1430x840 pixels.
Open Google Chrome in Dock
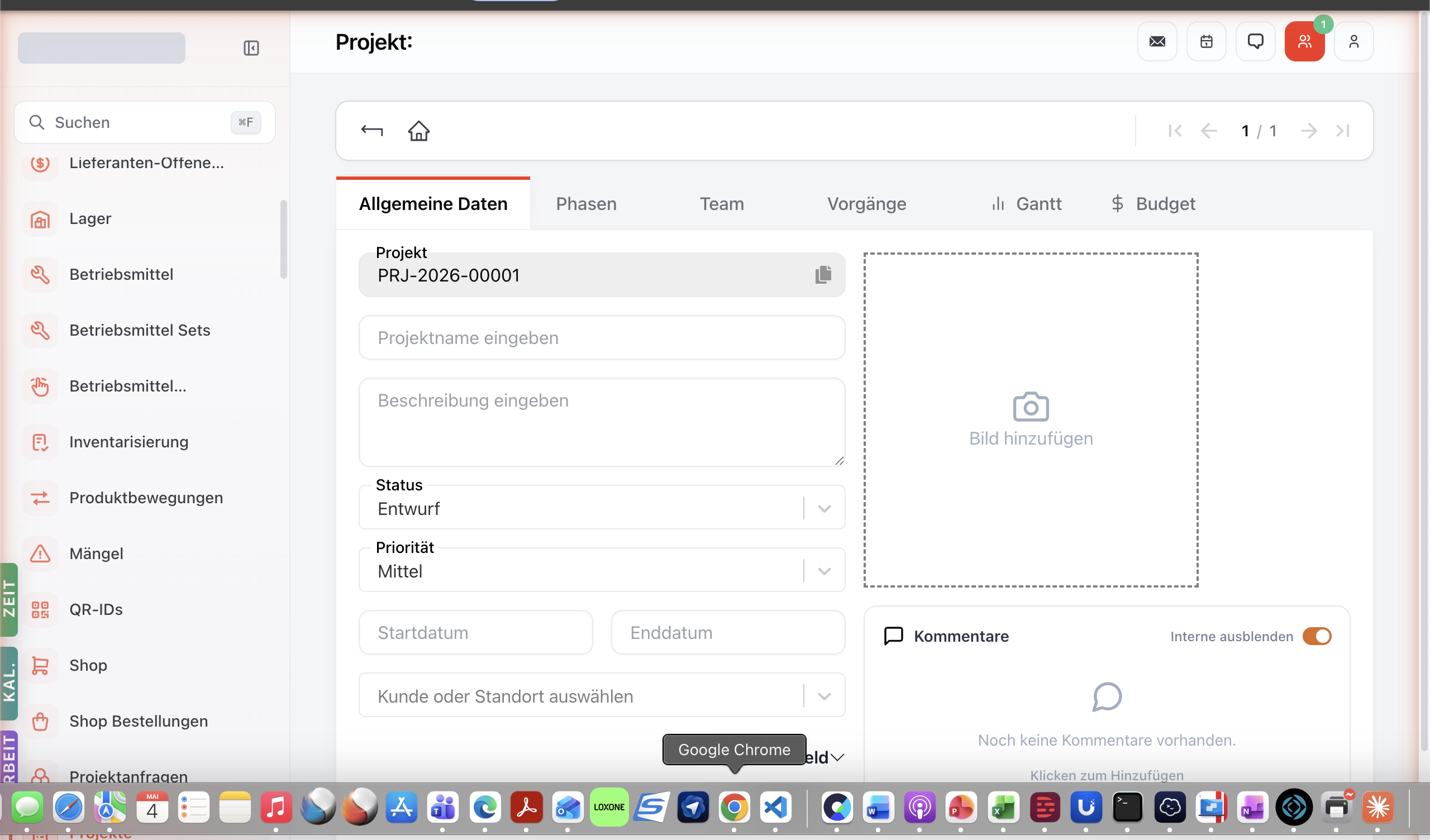(734, 807)
